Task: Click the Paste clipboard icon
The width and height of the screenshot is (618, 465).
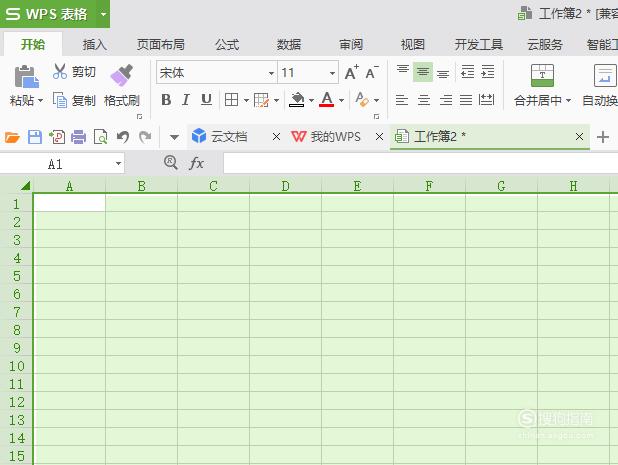Action: click(26, 76)
